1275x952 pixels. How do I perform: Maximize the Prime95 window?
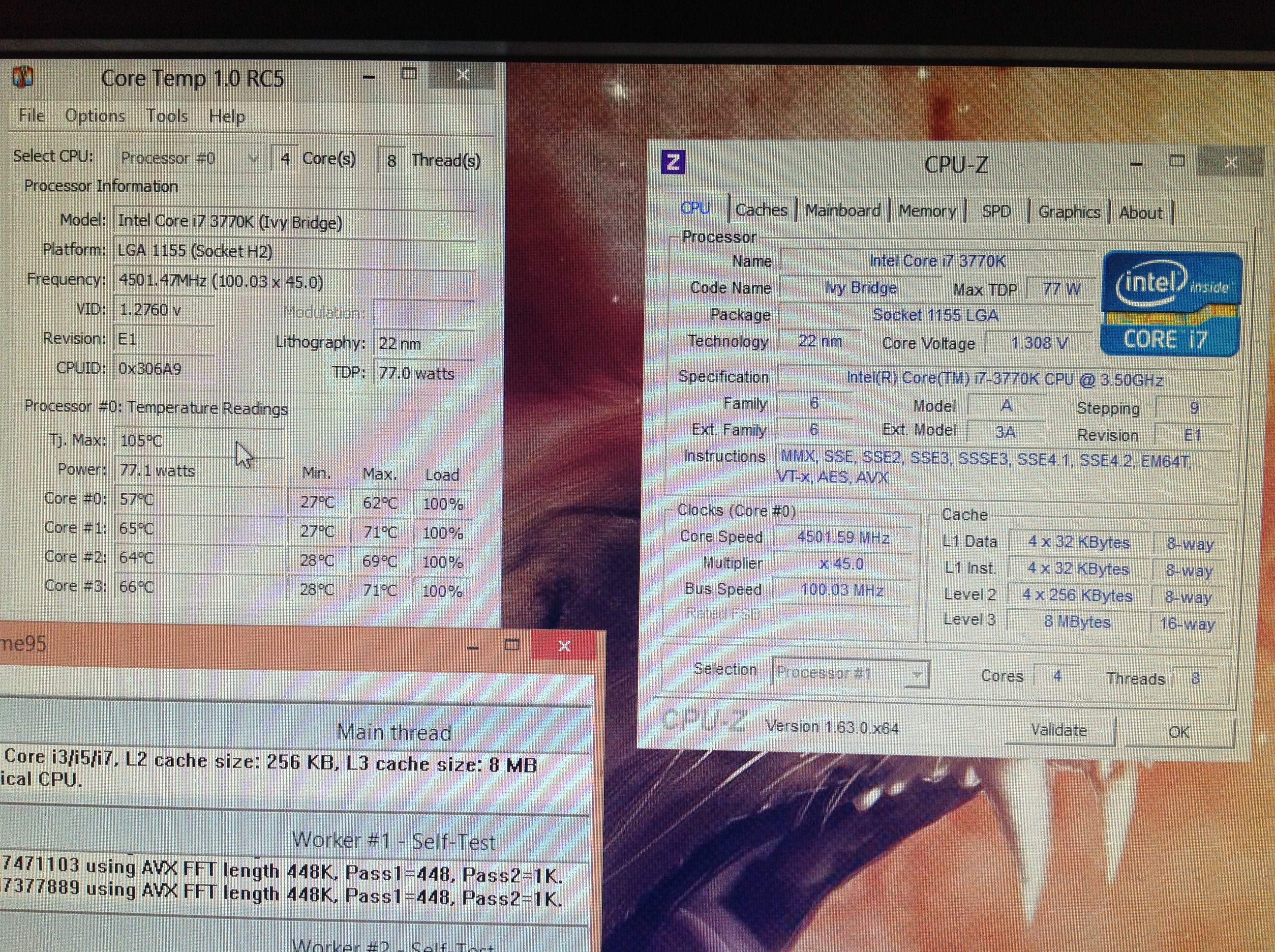pos(512,645)
